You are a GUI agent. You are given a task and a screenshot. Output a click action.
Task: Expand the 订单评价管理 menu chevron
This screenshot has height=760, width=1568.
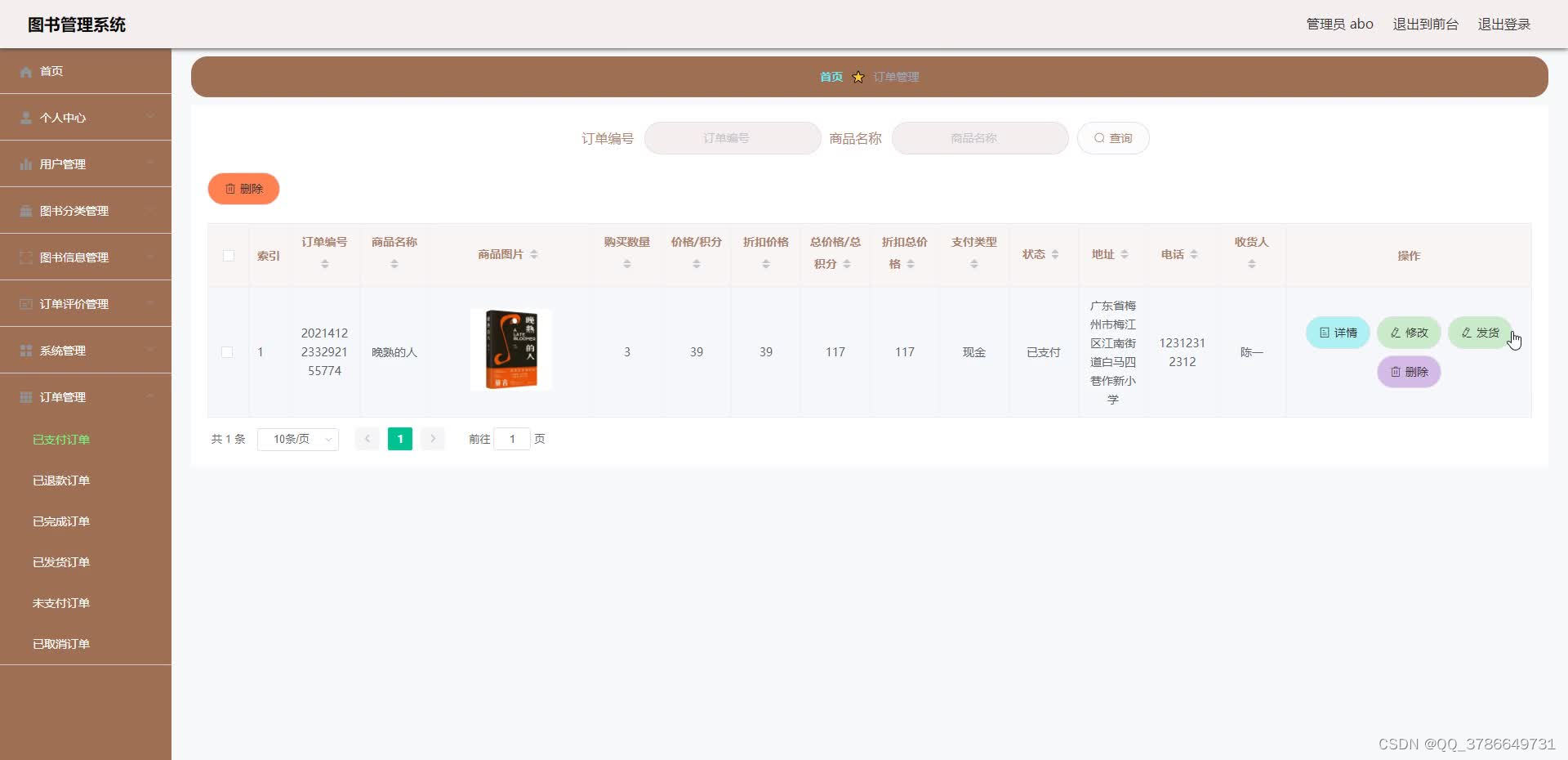click(150, 303)
